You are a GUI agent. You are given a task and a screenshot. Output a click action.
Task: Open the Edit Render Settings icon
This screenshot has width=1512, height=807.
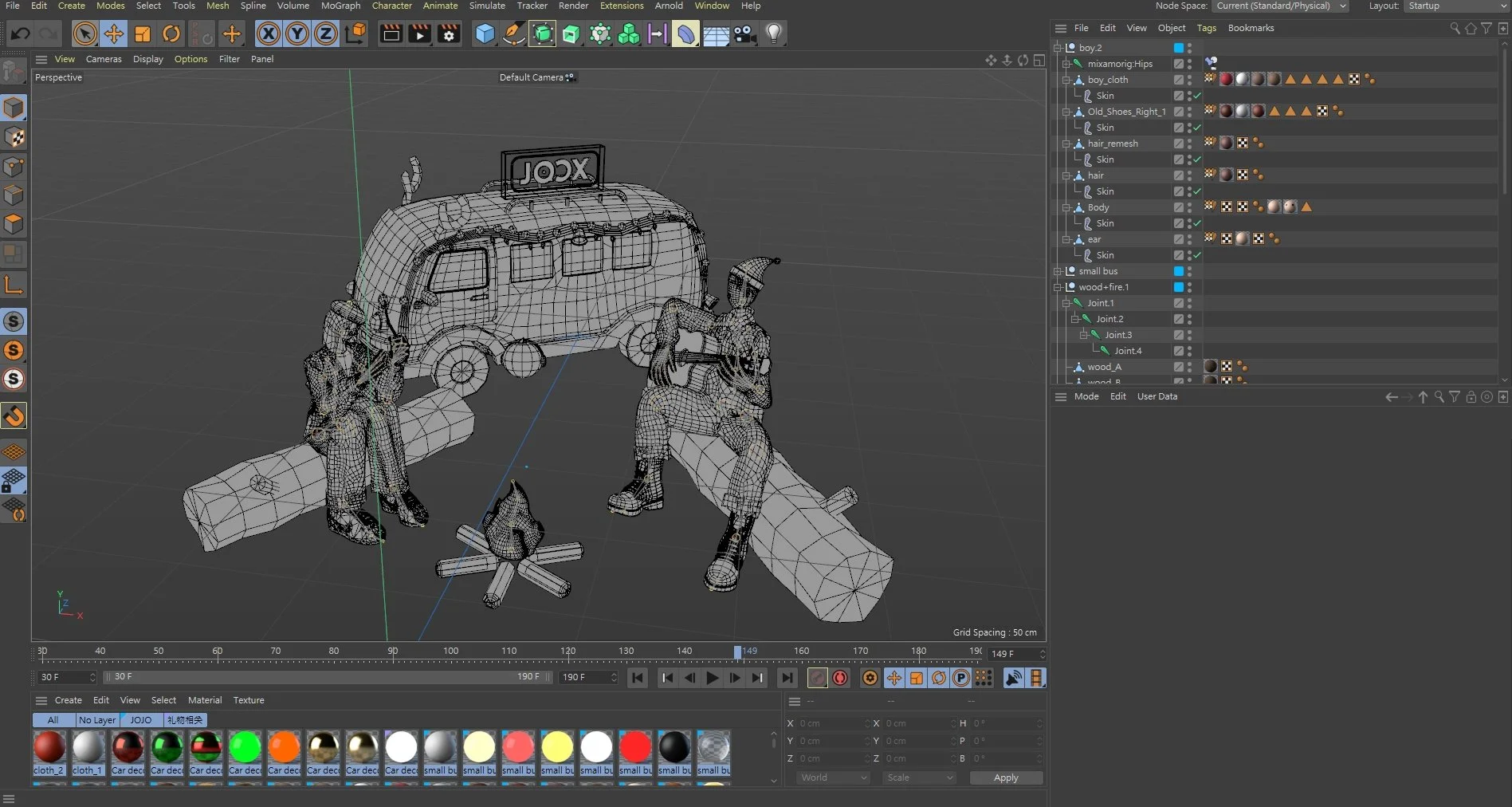(x=449, y=33)
